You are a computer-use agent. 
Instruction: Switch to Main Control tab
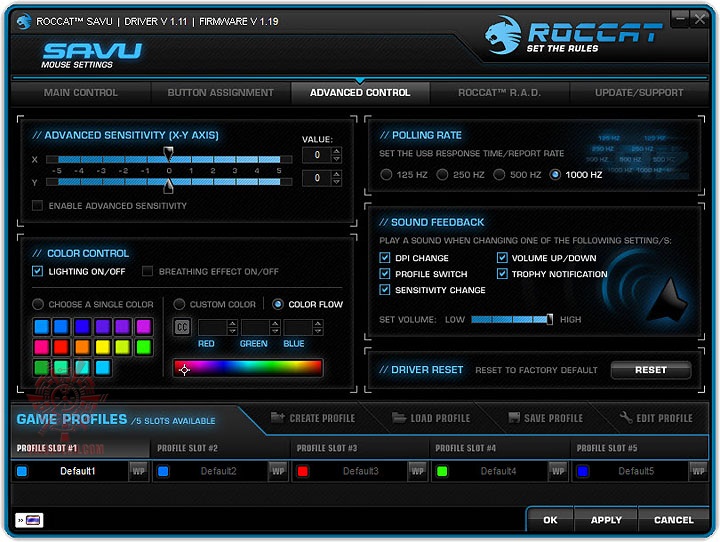click(x=81, y=93)
